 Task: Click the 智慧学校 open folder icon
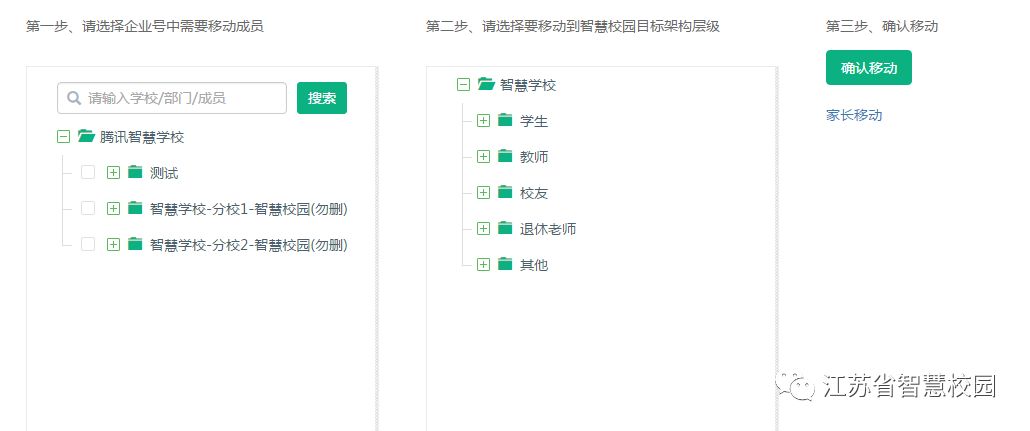486,83
